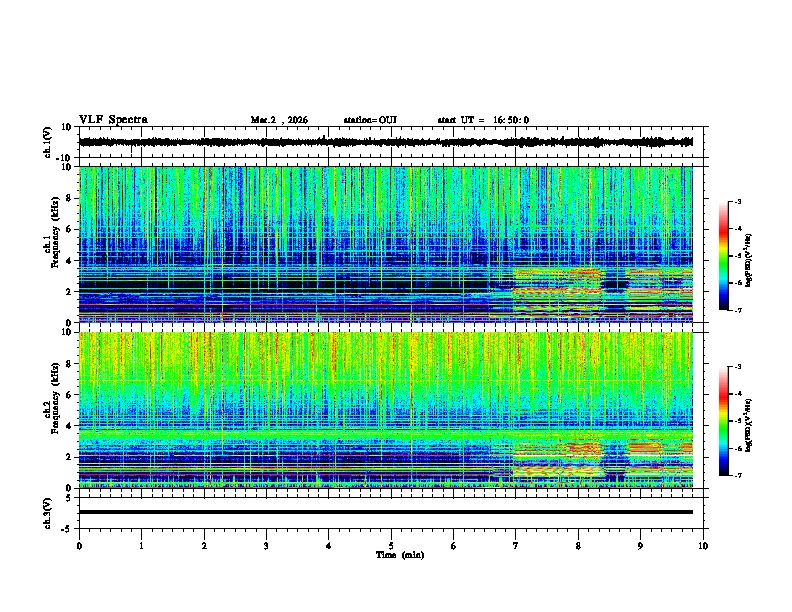Click the "VLF Spectra" title text

(x=113, y=120)
